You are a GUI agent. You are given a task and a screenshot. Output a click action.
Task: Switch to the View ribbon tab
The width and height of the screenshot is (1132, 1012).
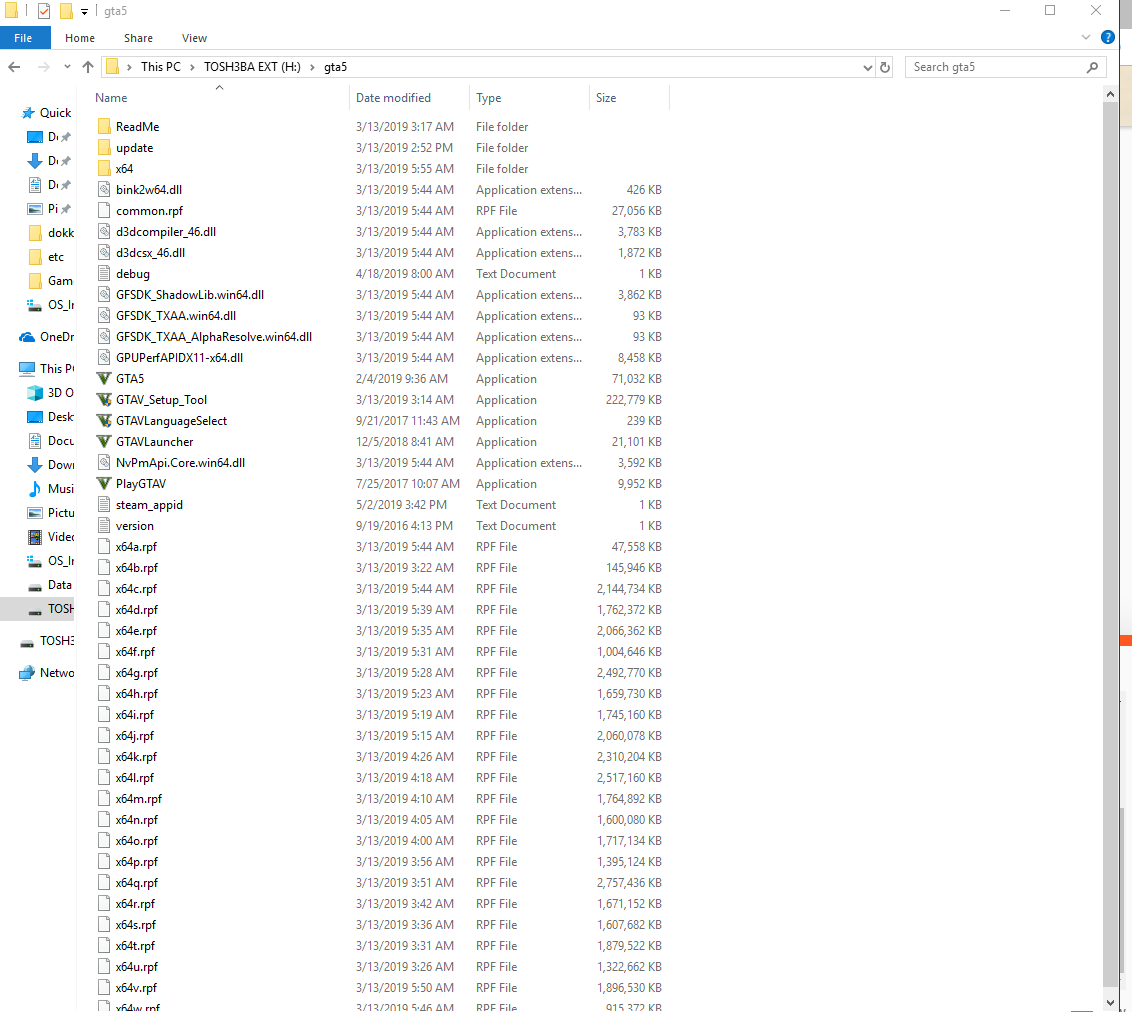click(194, 38)
